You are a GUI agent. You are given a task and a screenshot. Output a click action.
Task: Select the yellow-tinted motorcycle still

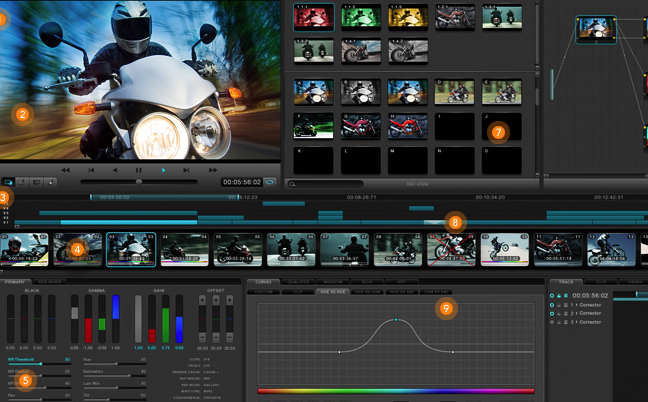408,17
